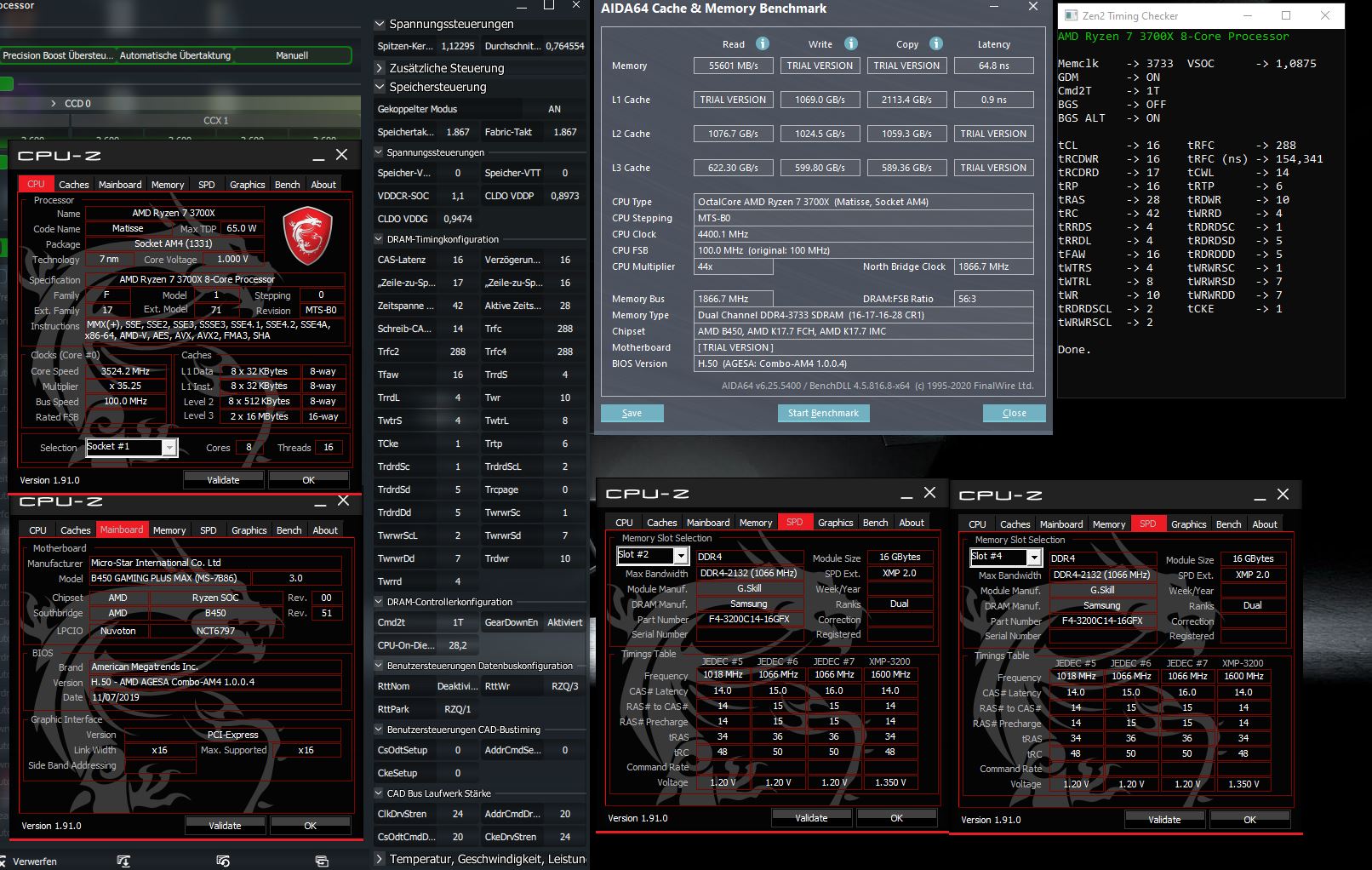Collapse Benutzersteuerungen Datenbuskonfiguration section
The width and height of the screenshot is (1372, 870).
(x=379, y=666)
